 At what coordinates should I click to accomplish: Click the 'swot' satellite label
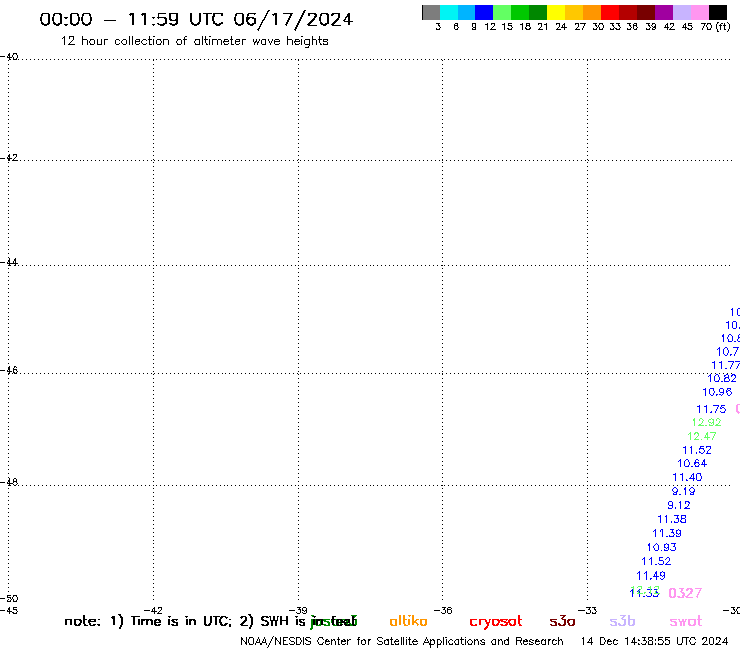pyautogui.click(x=686, y=621)
